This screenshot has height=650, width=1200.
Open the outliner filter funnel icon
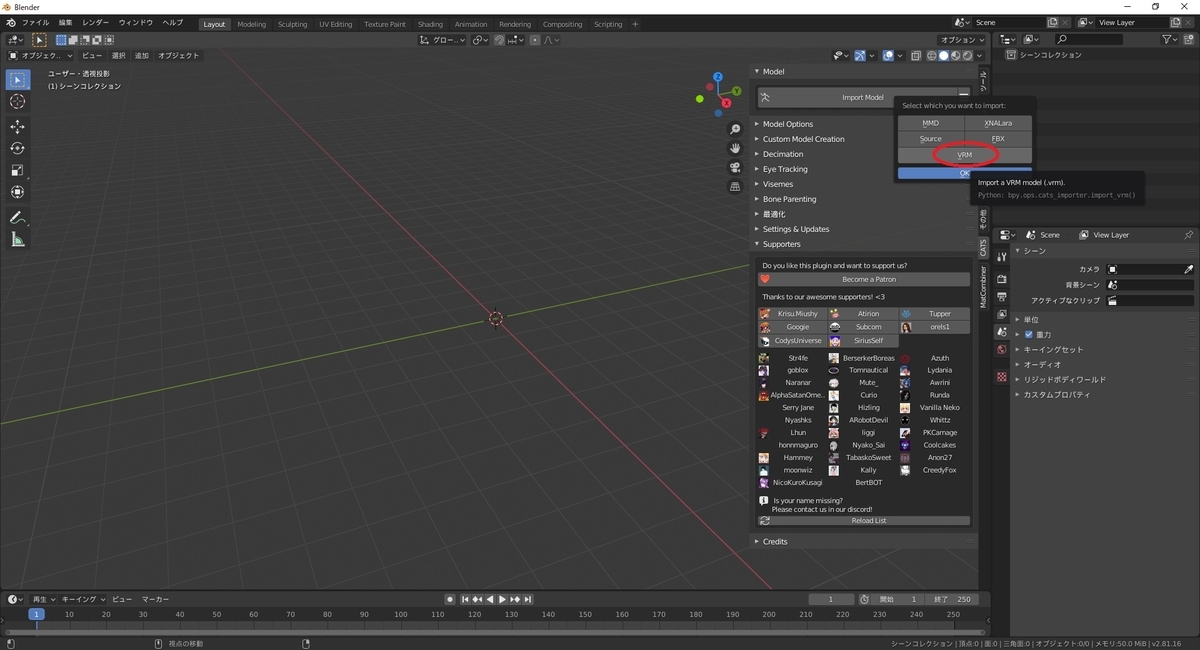[x=1169, y=40]
